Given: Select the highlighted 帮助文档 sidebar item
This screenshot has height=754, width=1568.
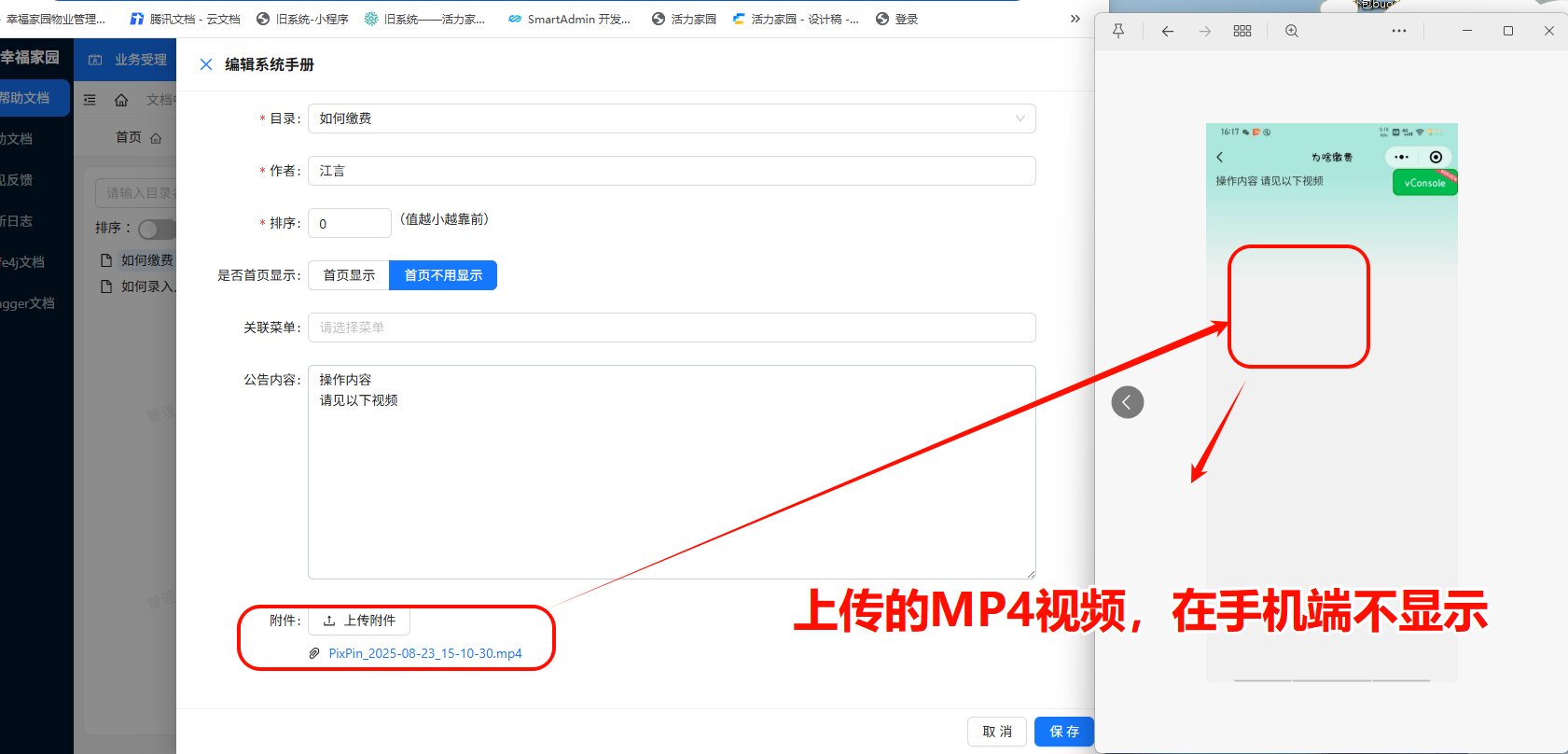Looking at the screenshot, I should coord(35,98).
